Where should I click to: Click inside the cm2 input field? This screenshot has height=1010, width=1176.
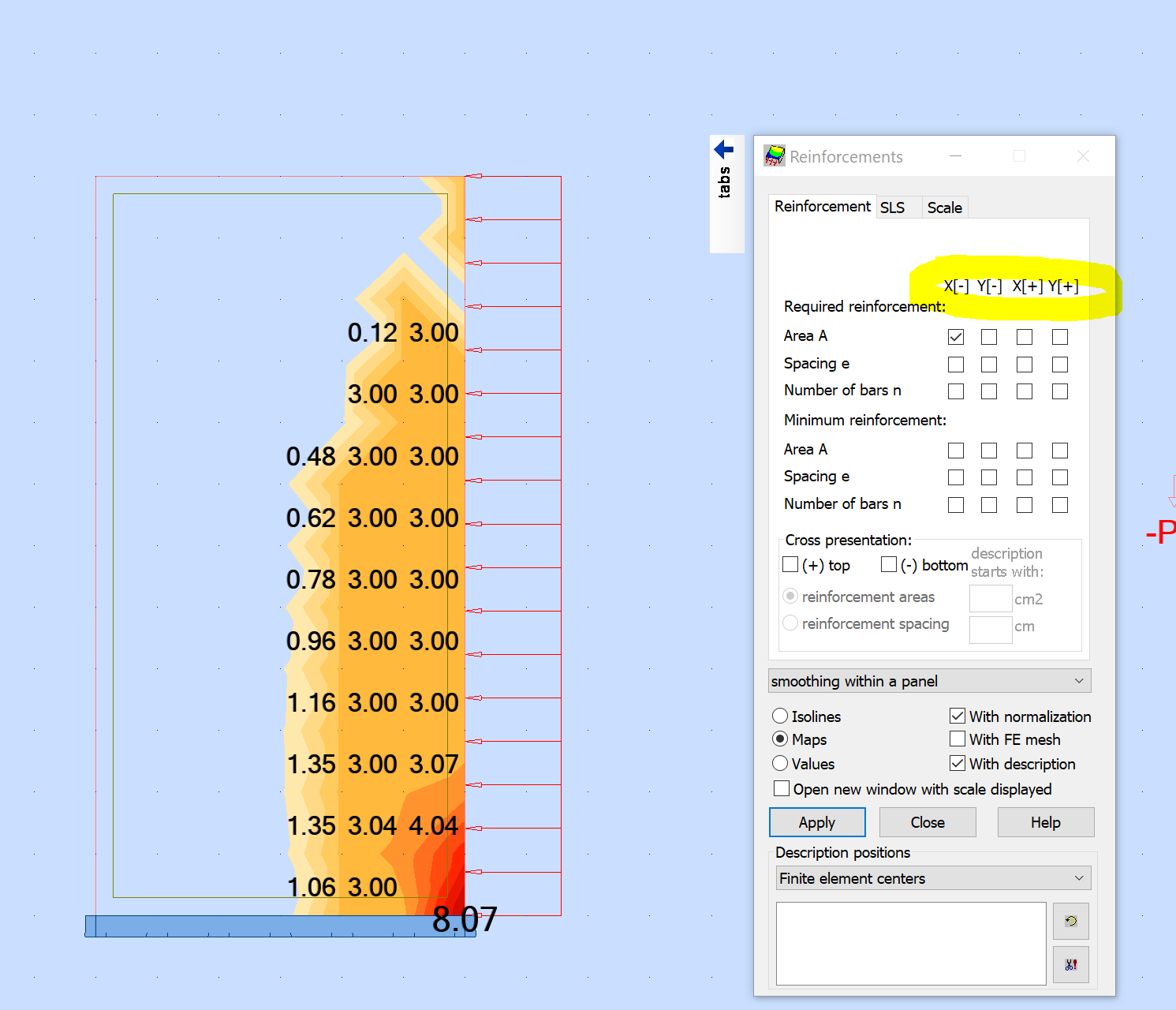990,598
